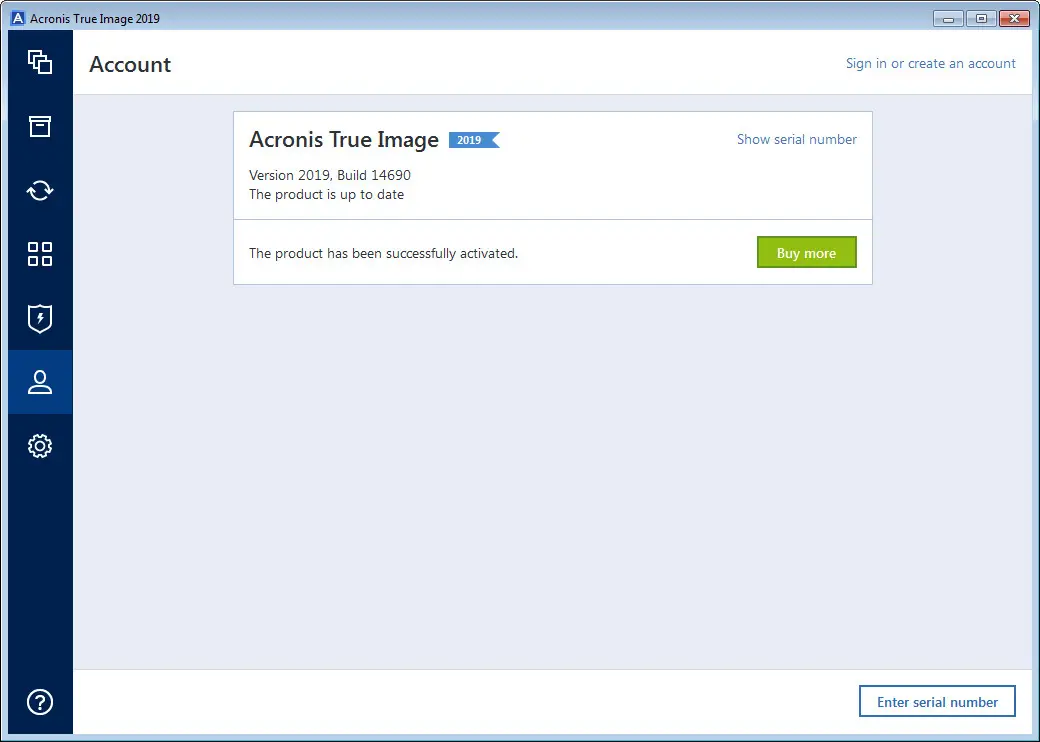Click Sign in or create an account
This screenshot has width=1040, height=742.
click(931, 64)
